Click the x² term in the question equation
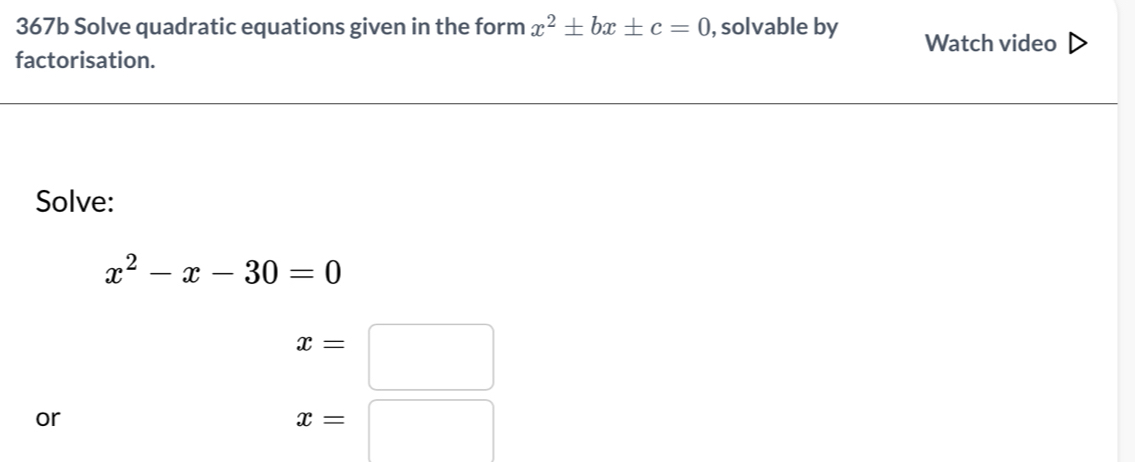The height and width of the screenshot is (462, 1135). [122, 273]
